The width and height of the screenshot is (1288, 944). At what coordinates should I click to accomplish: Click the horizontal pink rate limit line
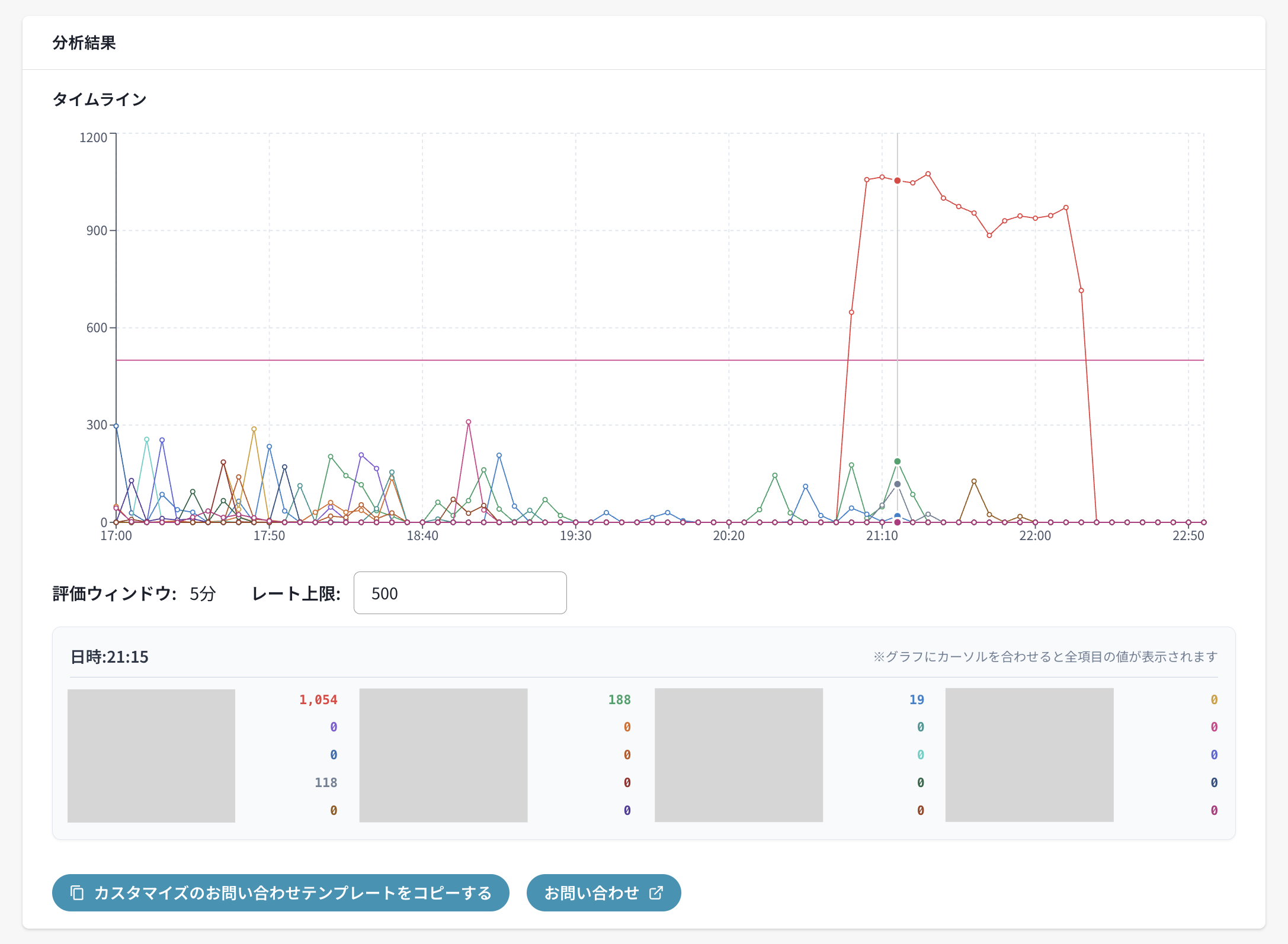(592, 360)
